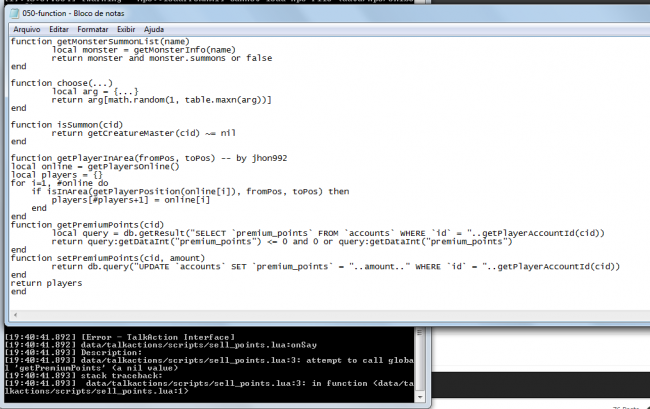Click the 'local query = db.getResult' line
This screenshot has width=650, height=409.
[328, 233]
